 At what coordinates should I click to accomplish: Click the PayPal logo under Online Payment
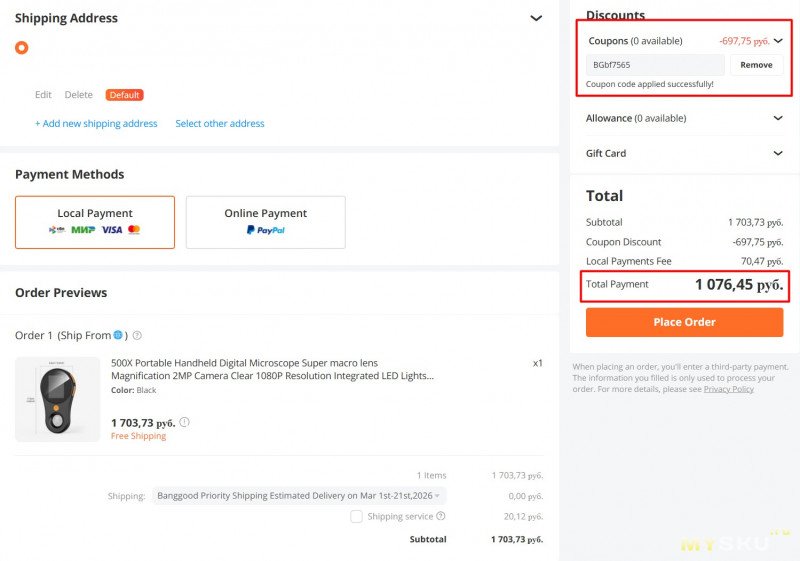(266, 230)
